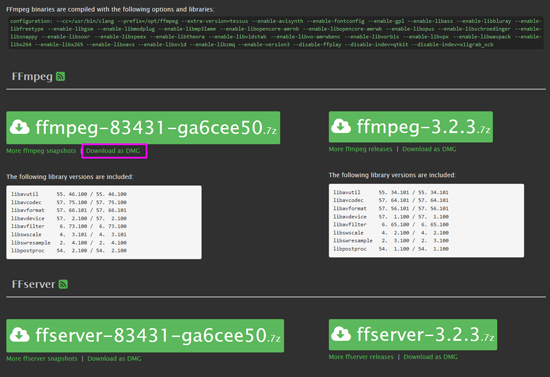Download ffserver snapshot as DMG

(x=114, y=358)
